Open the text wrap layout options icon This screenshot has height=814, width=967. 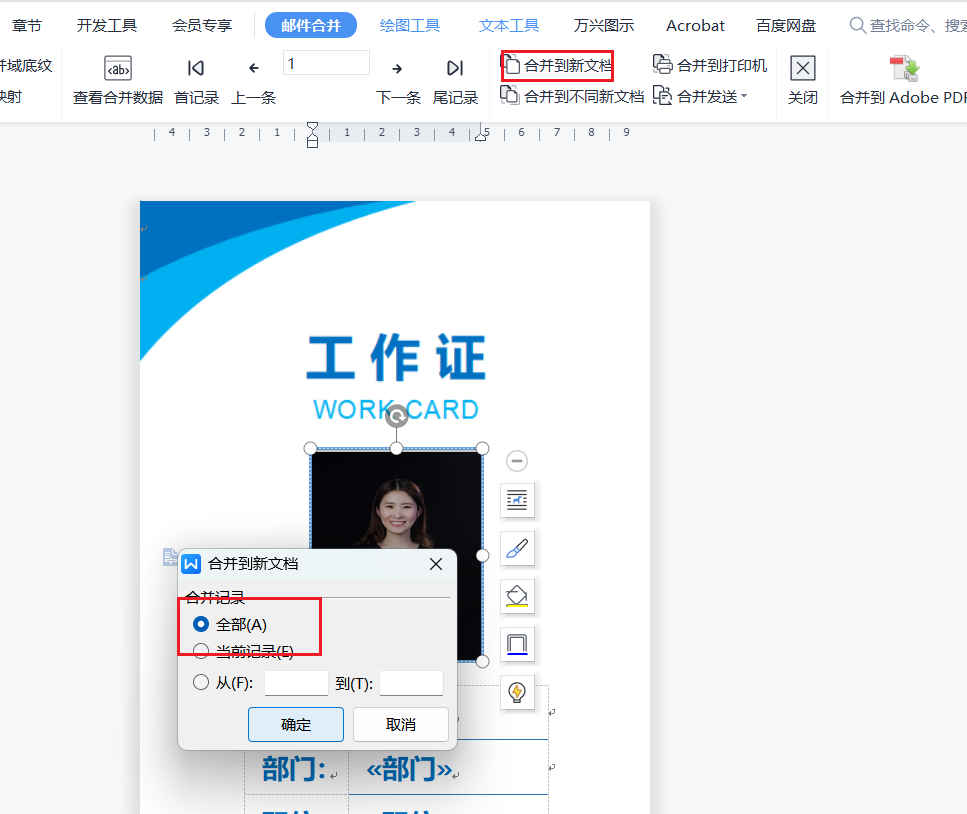pyautogui.click(x=517, y=499)
